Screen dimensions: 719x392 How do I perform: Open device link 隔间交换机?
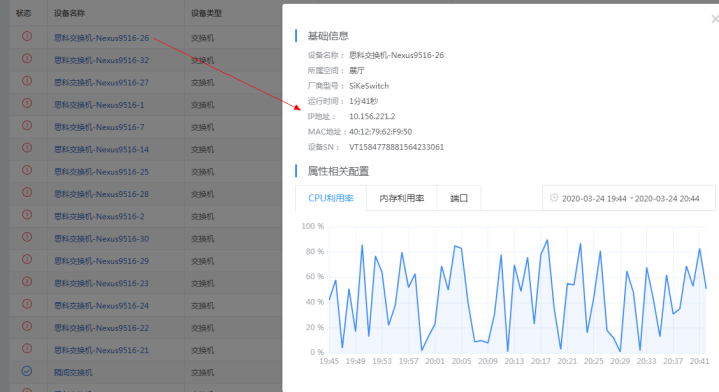[73, 373]
